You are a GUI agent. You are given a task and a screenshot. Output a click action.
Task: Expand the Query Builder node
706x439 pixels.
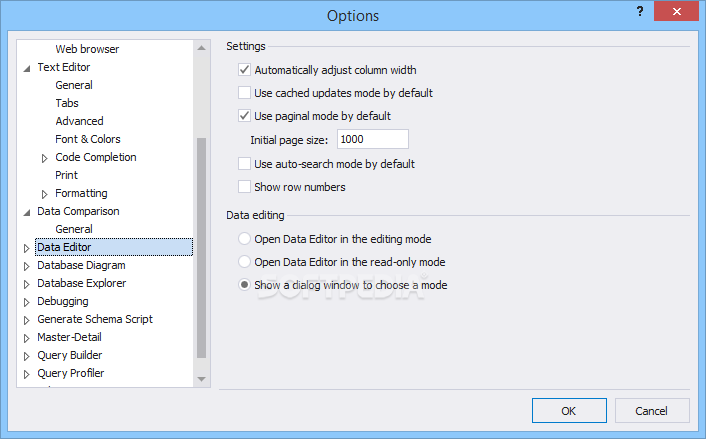point(27,356)
